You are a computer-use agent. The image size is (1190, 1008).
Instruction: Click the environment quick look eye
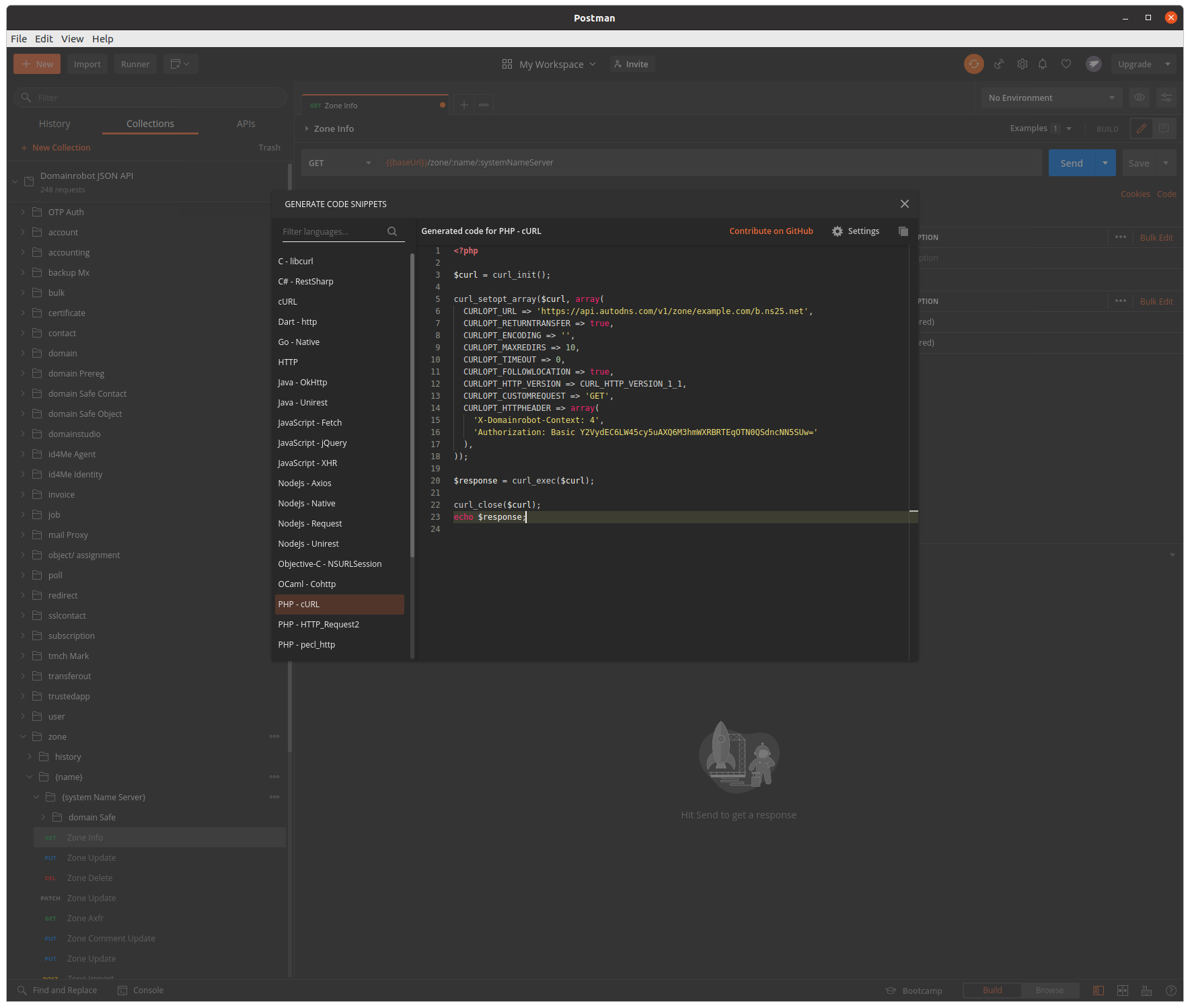(x=1139, y=98)
